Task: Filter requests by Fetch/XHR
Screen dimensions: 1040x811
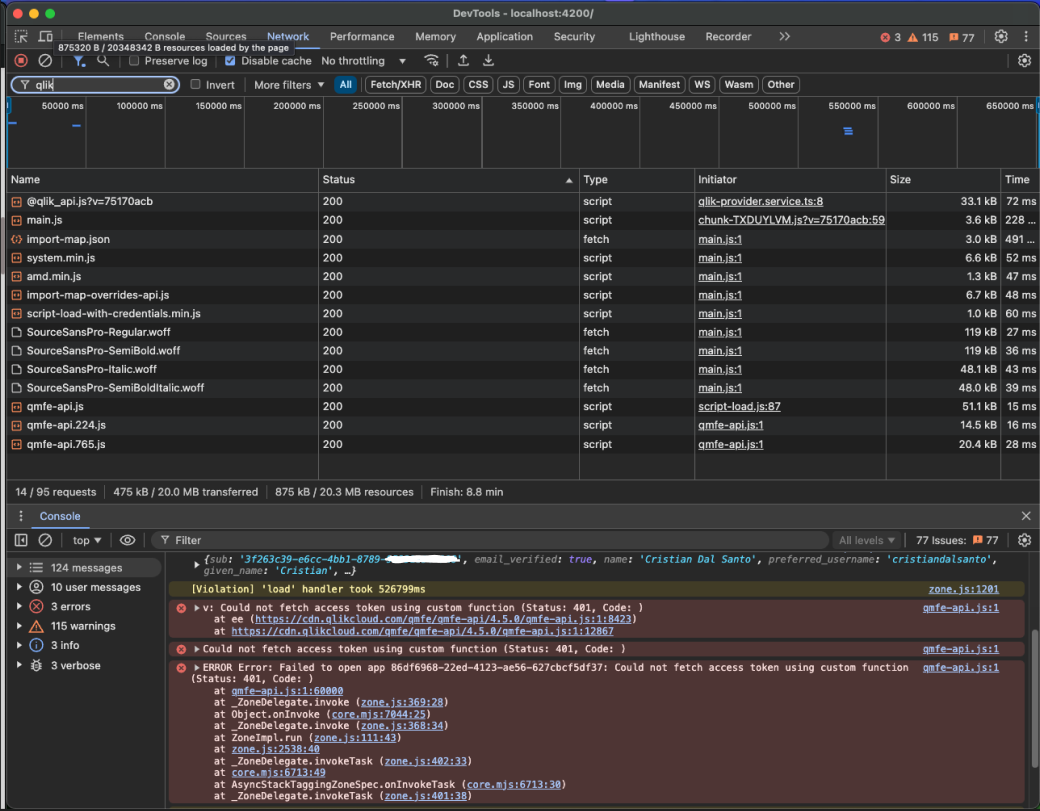Action: [395, 85]
